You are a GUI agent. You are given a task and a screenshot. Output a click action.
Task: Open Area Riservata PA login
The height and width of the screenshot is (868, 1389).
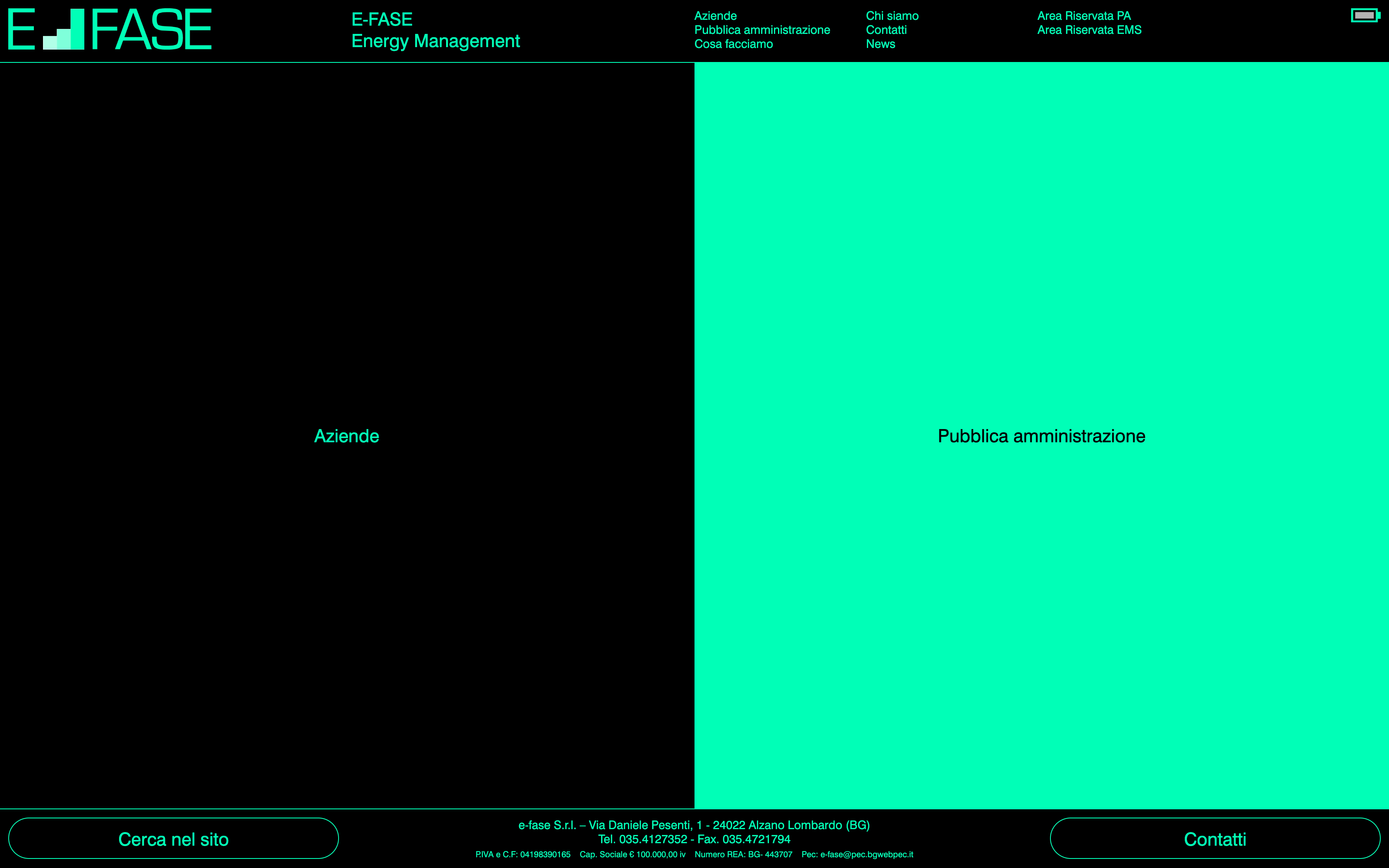click(x=1084, y=16)
